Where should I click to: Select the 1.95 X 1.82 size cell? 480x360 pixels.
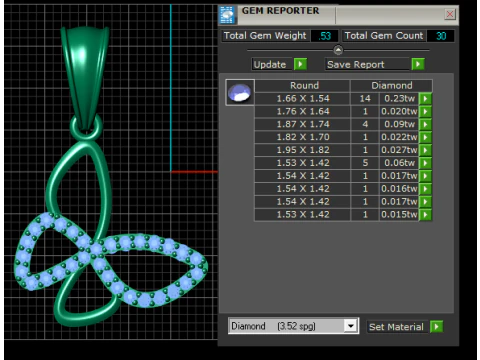303,150
